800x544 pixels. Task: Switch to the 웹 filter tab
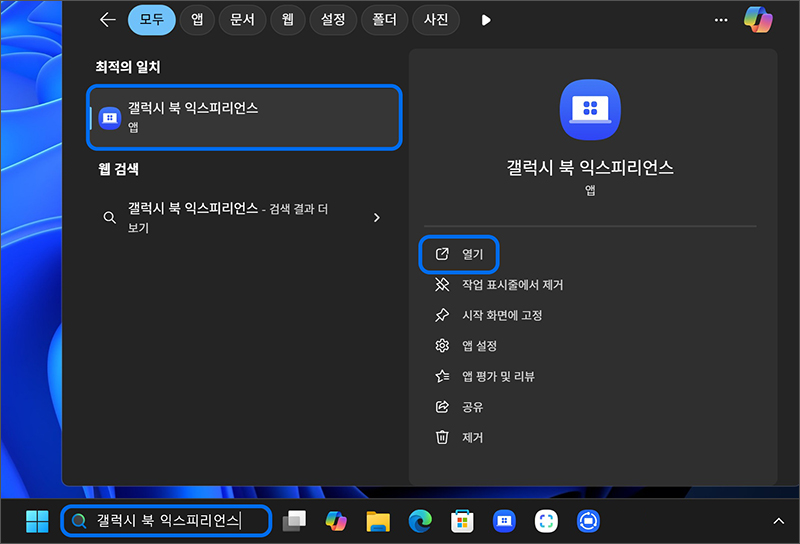pos(288,20)
